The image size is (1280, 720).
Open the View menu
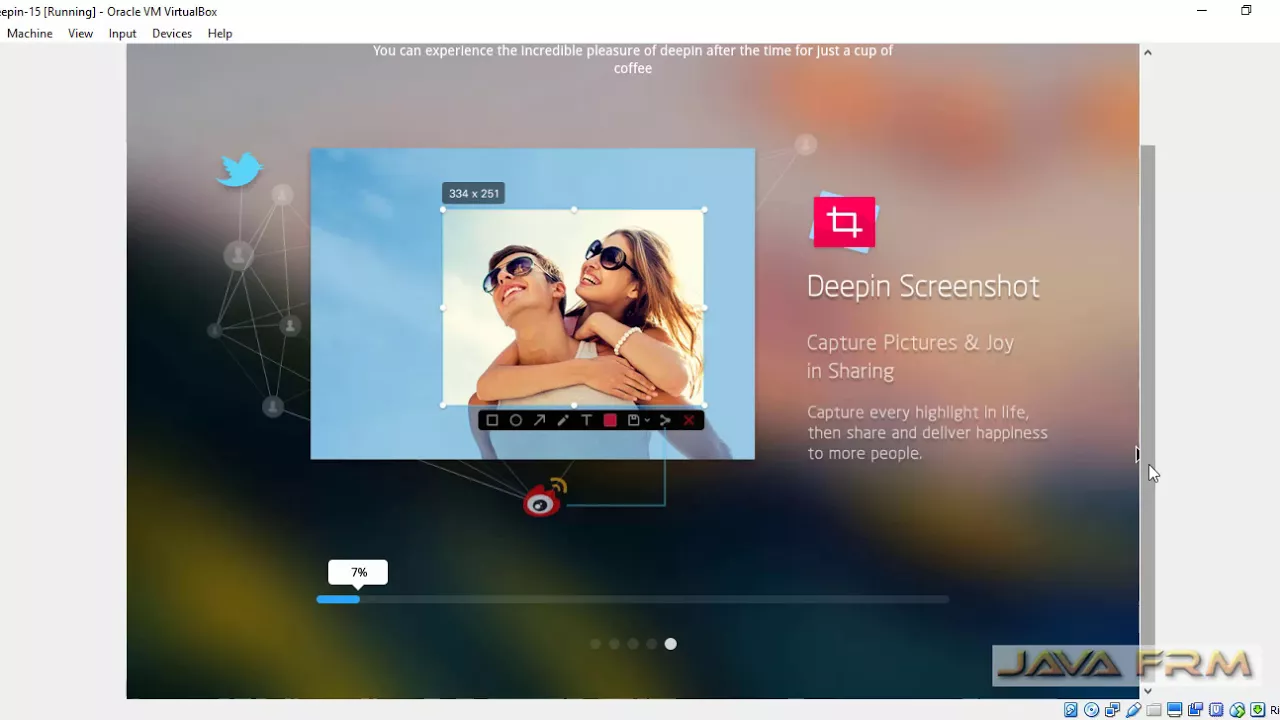[x=80, y=33]
